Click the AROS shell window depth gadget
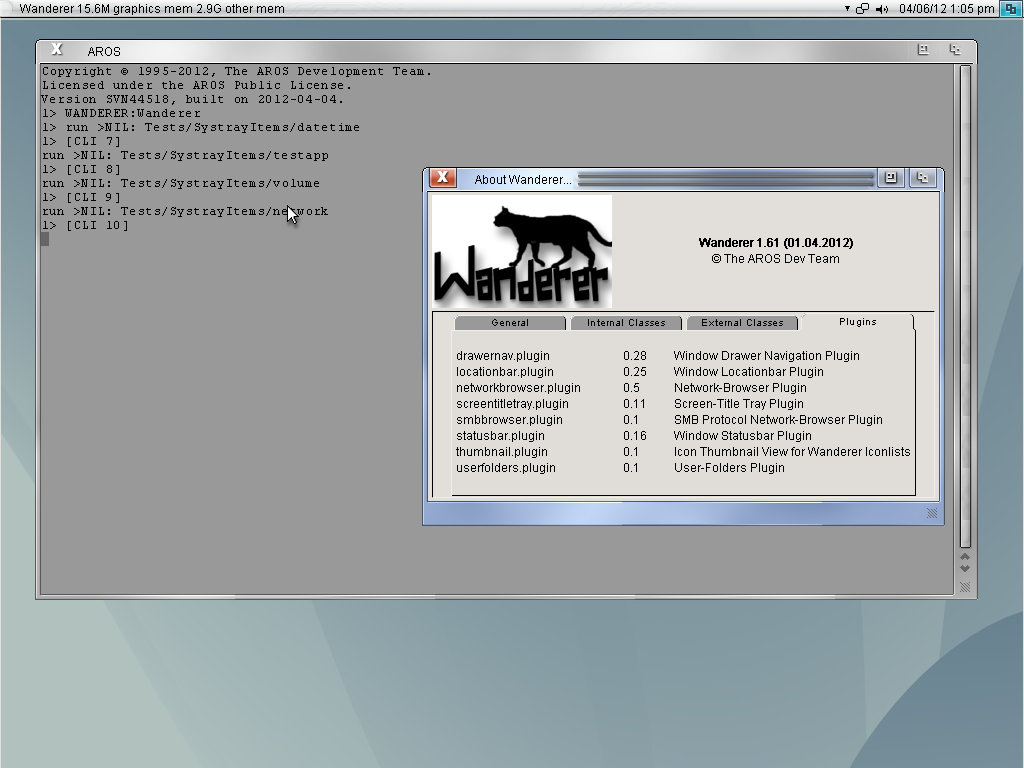This screenshot has height=768, width=1024. tap(955, 50)
